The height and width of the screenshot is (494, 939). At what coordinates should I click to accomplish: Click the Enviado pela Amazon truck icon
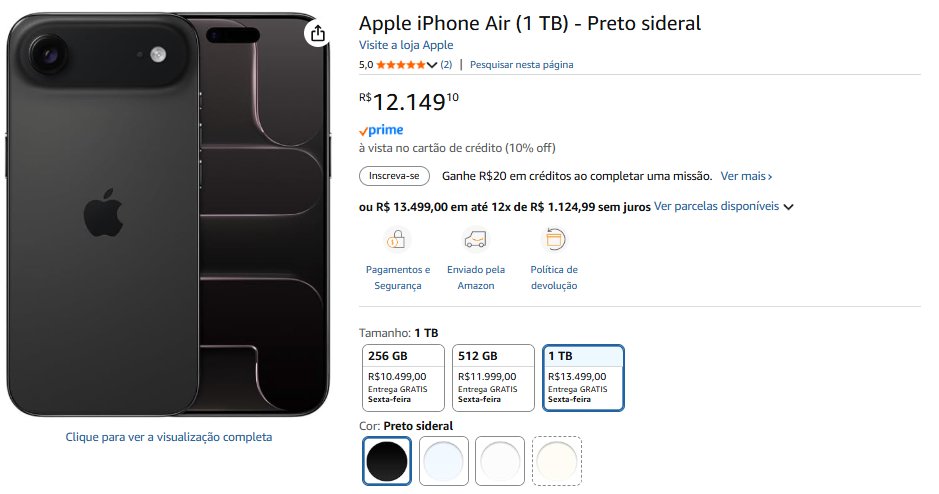pyautogui.click(x=476, y=240)
